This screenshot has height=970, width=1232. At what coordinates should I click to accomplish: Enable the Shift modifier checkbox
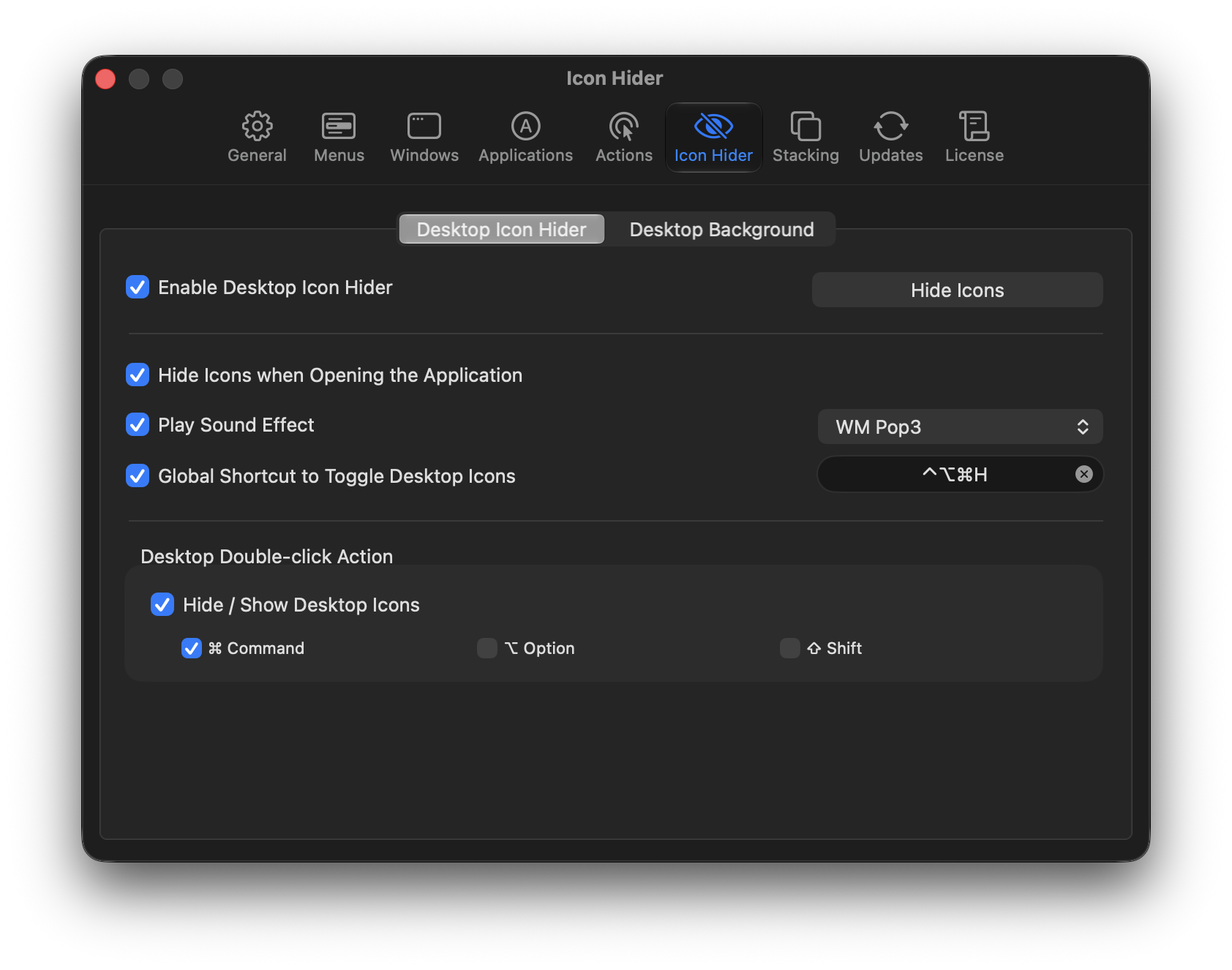pyautogui.click(x=790, y=648)
